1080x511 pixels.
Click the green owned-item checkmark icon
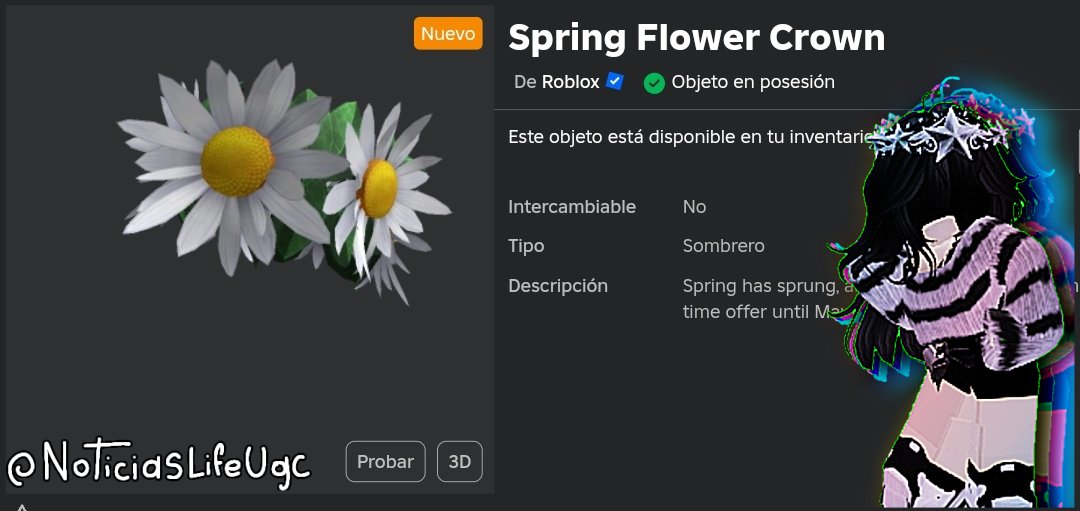[654, 83]
